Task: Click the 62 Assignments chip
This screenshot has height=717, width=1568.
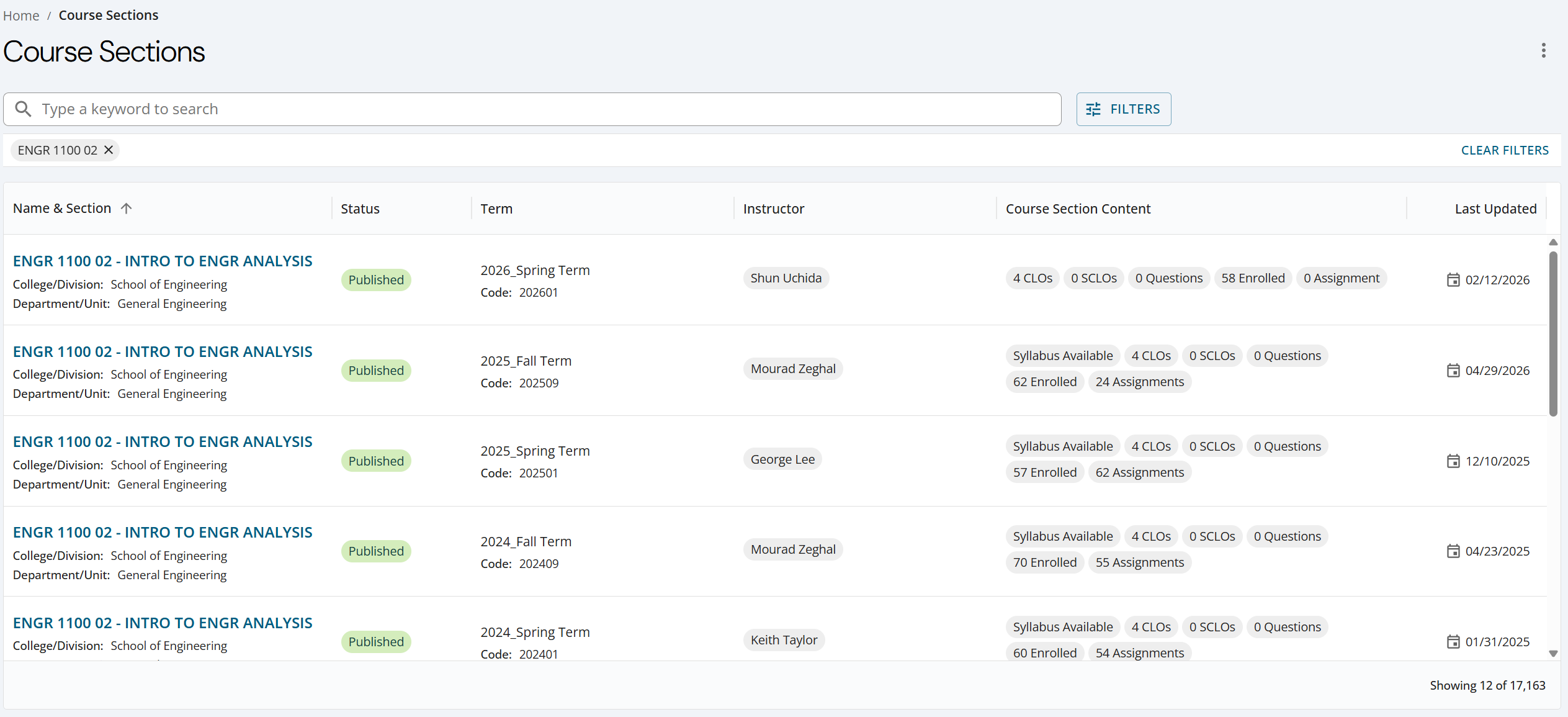Action: click(x=1139, y=472)
